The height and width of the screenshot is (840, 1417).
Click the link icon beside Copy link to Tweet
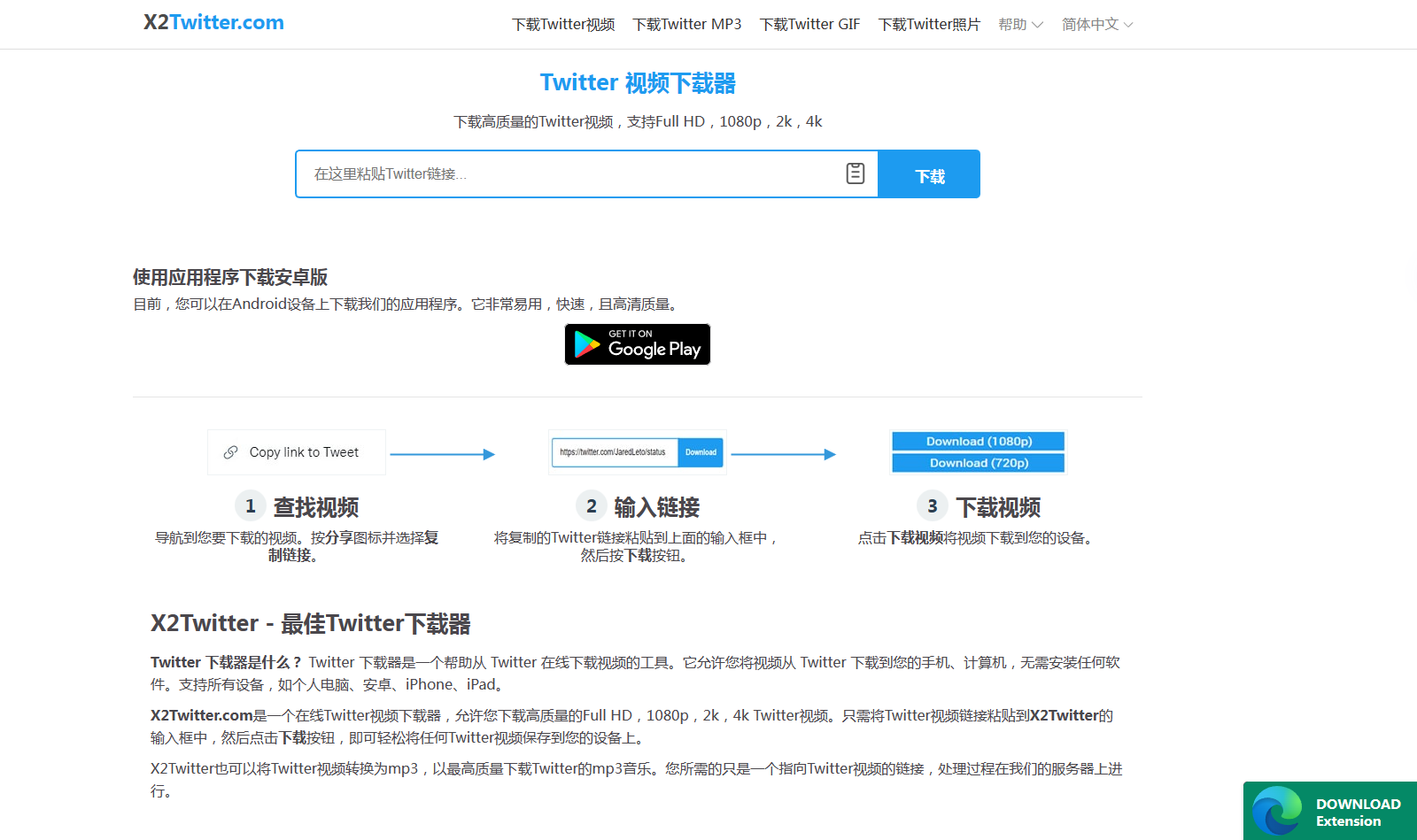click(230, 452)
